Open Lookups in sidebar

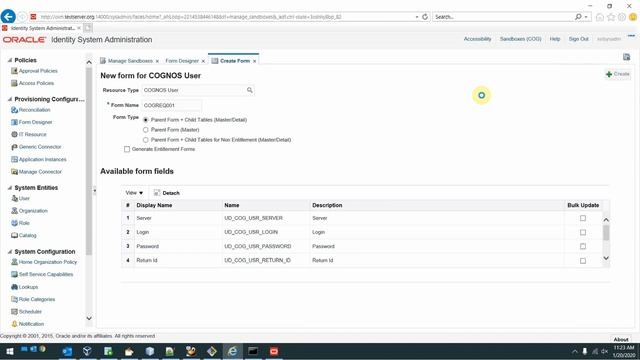(x=28, y=287)
